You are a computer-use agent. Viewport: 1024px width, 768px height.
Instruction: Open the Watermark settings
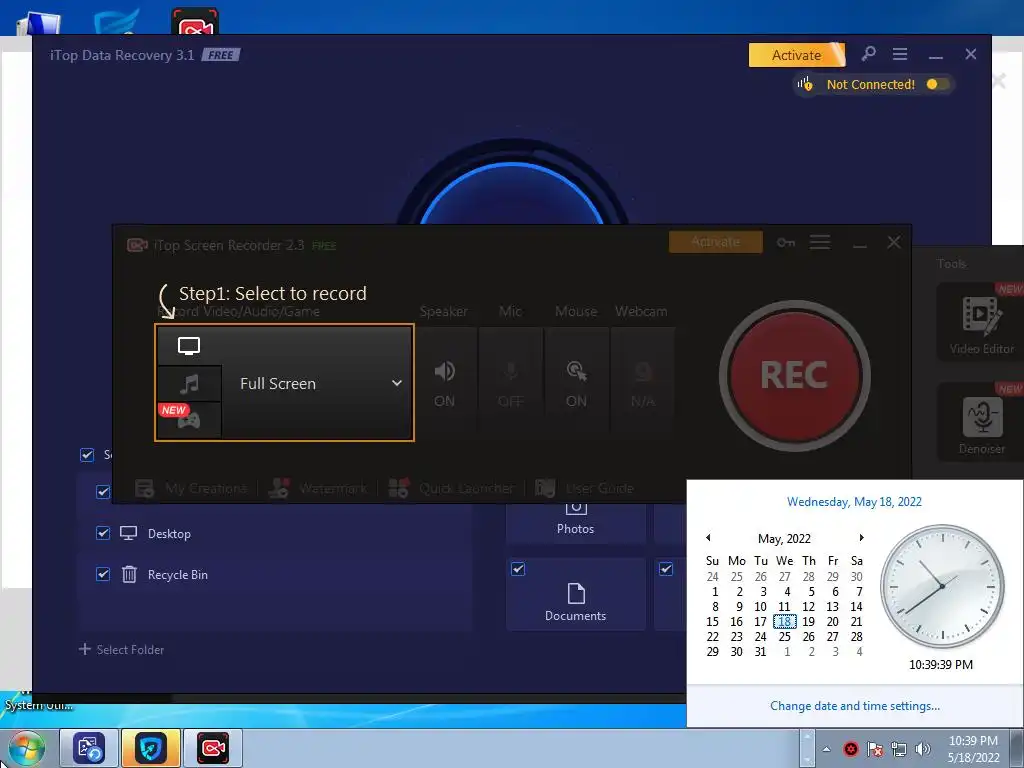(319, 488)
